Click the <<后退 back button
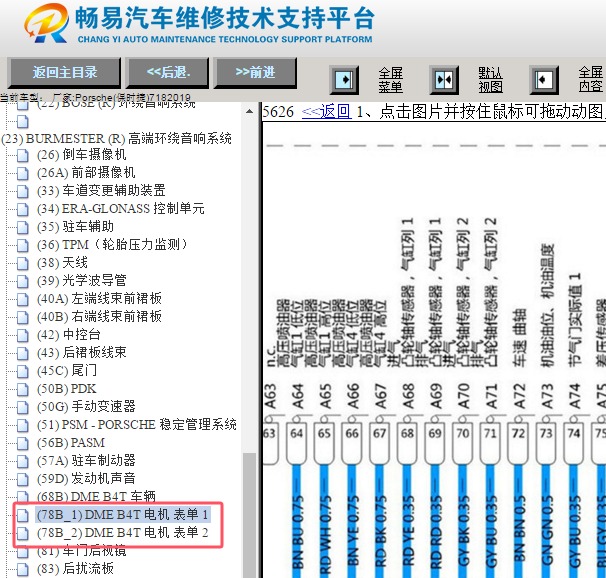The image size is (606, 578). pyautogui.click(x=168, y=73)
